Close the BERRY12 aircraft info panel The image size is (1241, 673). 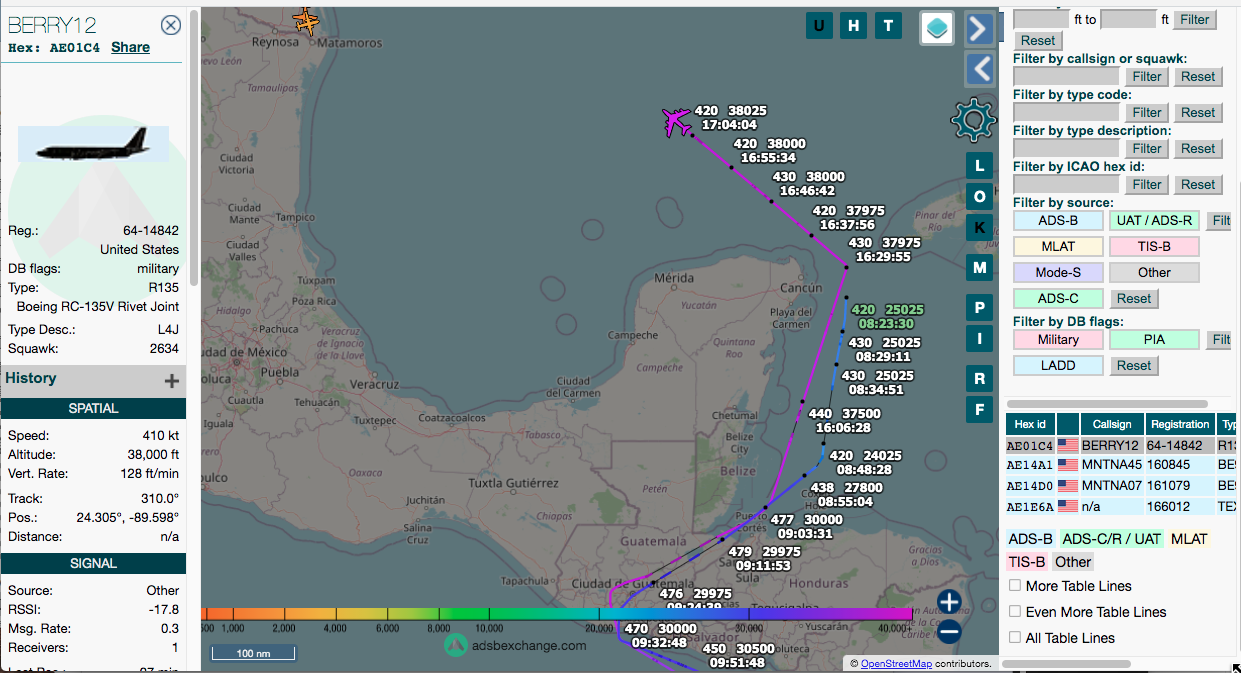point(171,26)
